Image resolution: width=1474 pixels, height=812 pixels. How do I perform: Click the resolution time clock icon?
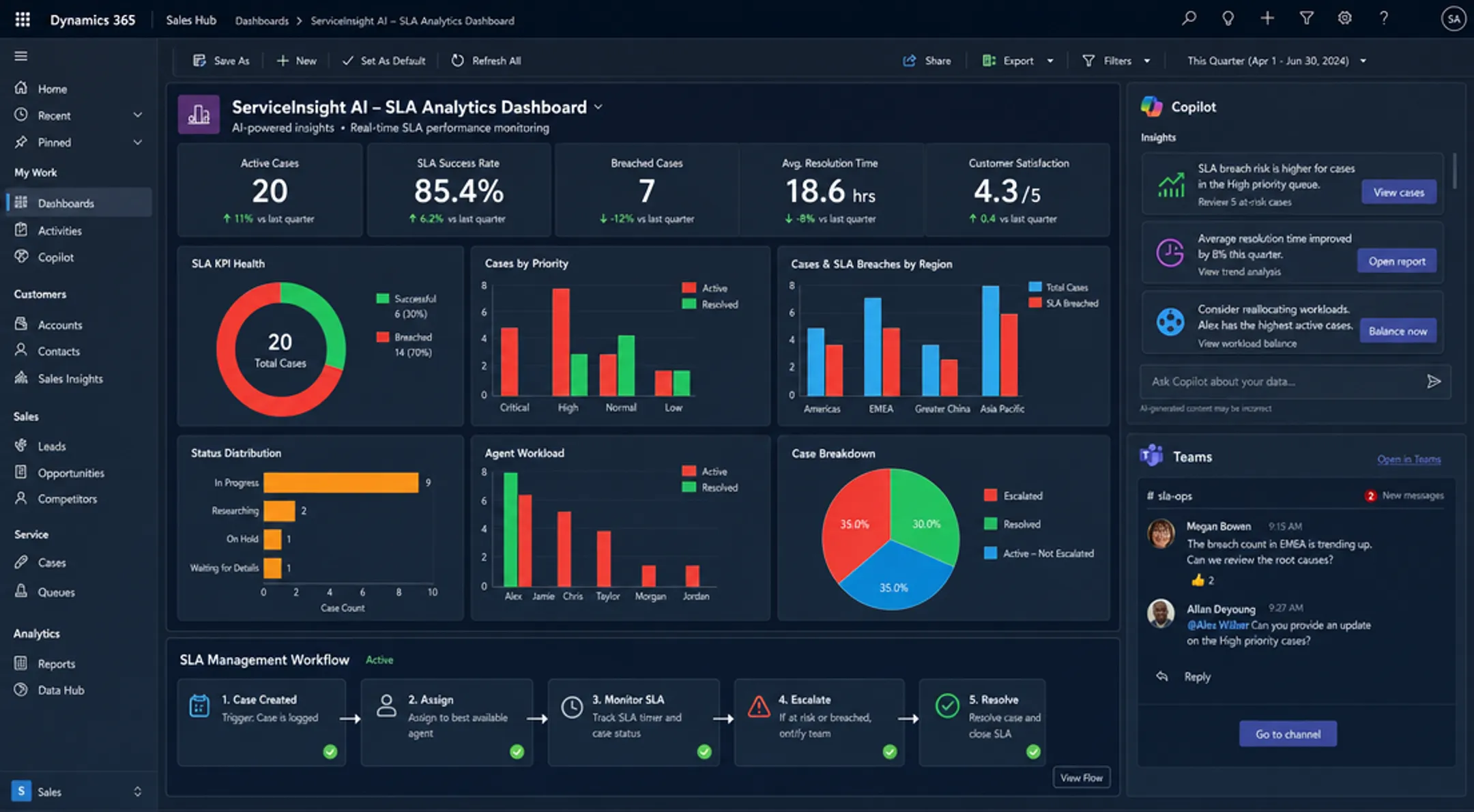[x=1170, y=253]
